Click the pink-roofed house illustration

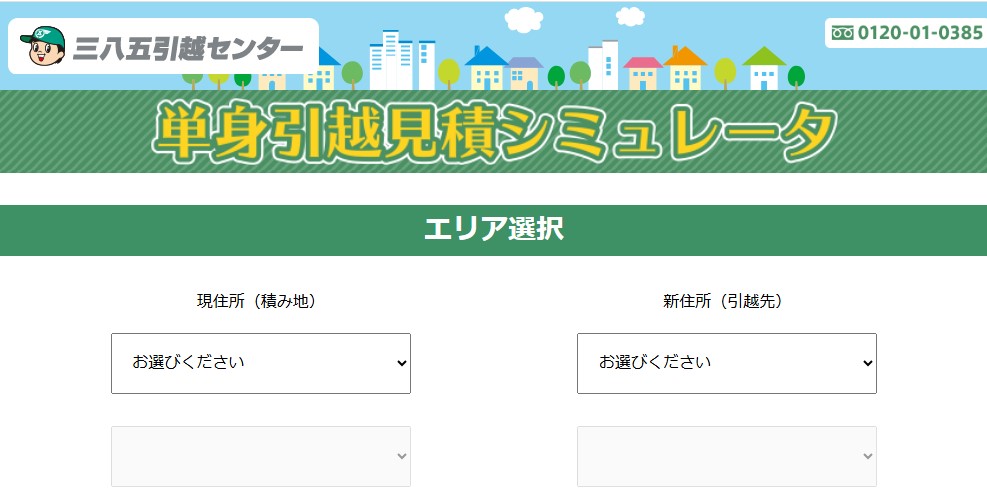coord(643,73)
